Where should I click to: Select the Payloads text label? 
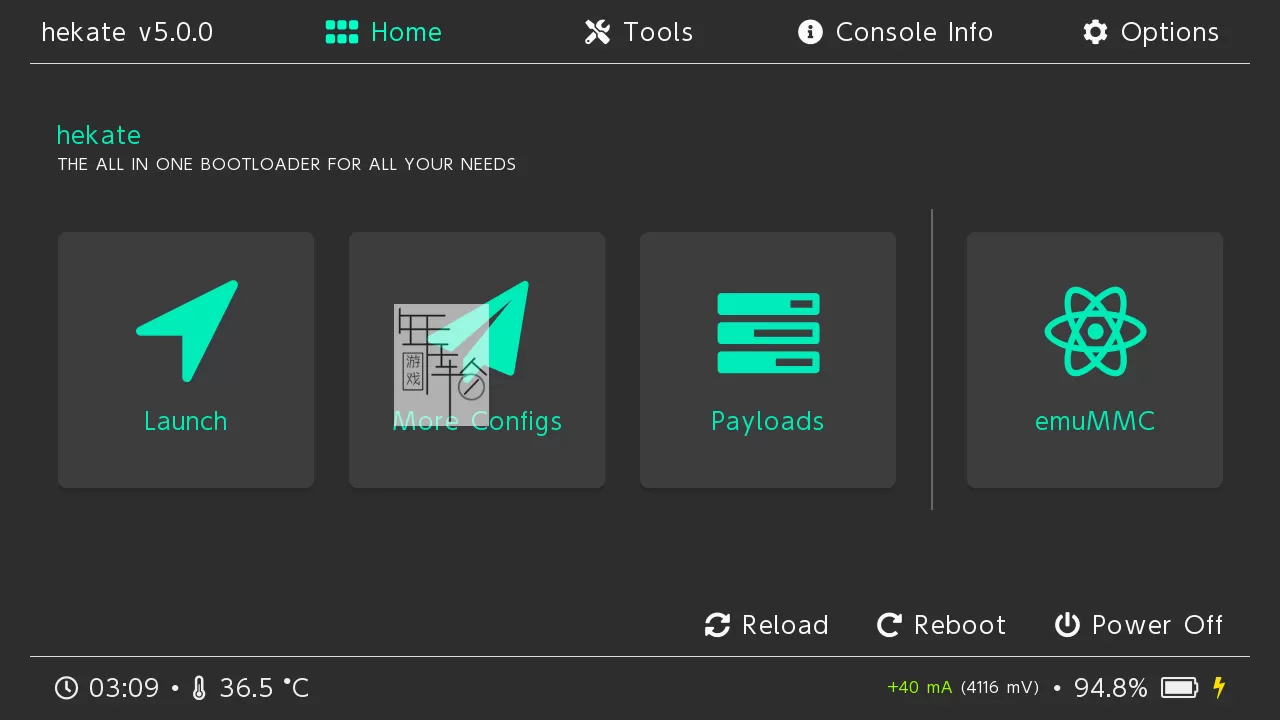767,421
